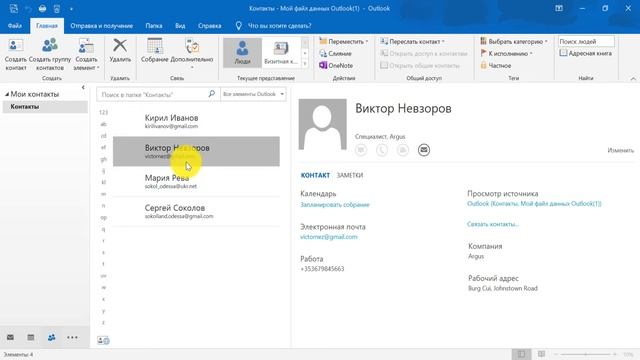Click Send/Receive icon in Quick Access Toolbar

click(x=13, y=9)
